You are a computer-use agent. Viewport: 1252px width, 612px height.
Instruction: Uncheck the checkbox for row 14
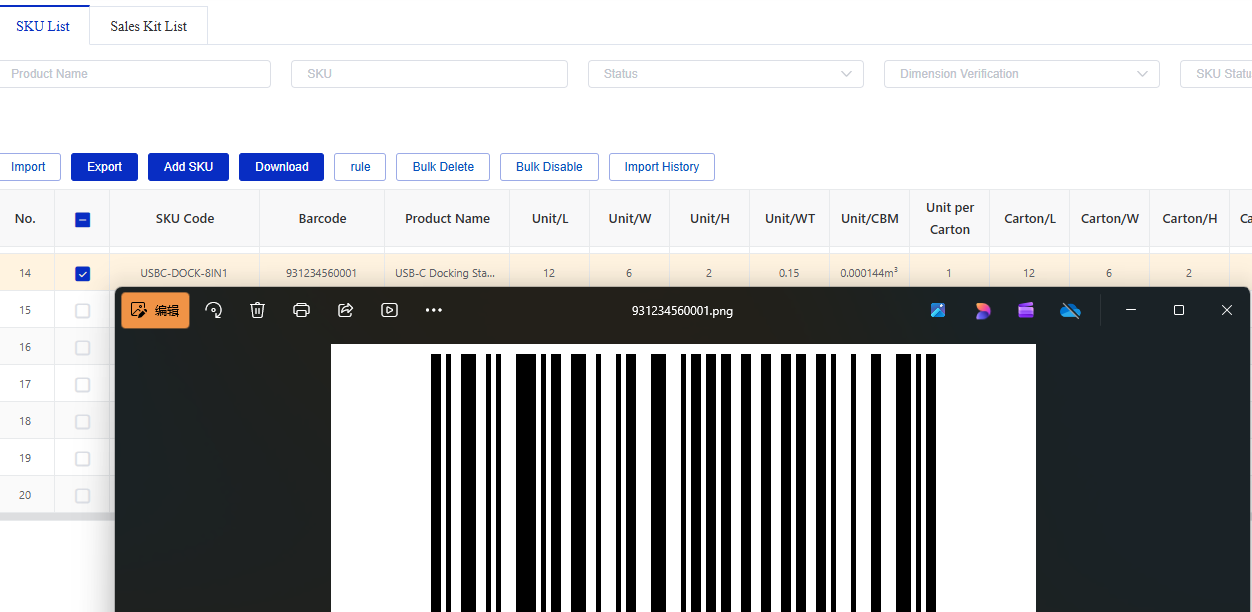(83, 273)
